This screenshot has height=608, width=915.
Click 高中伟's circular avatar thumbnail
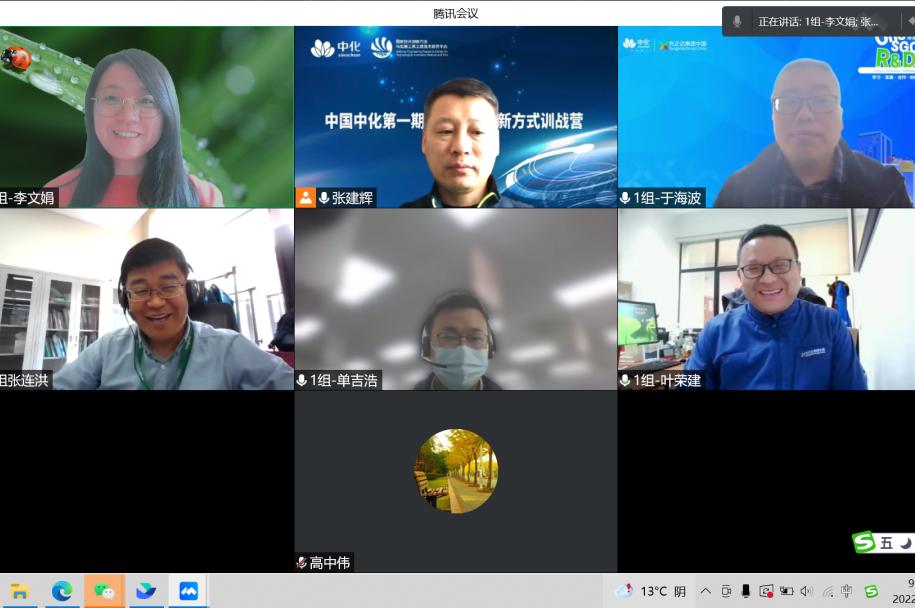tap(456, 471)
